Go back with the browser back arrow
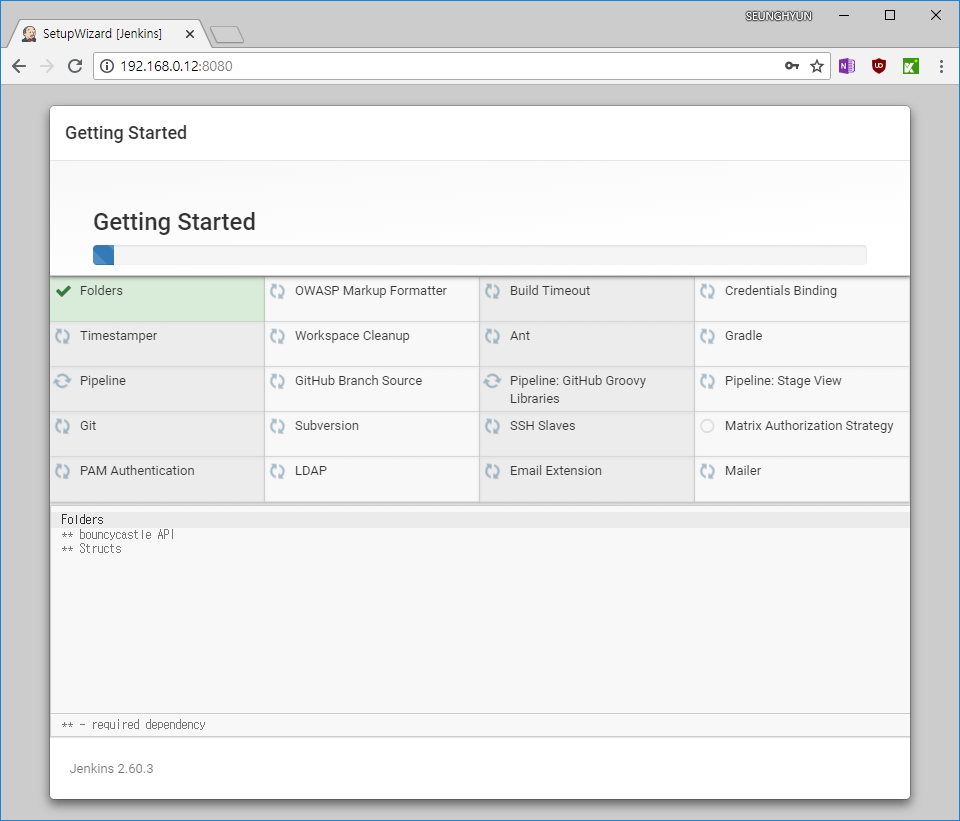960x821 pixels. [x=19, y=66]
